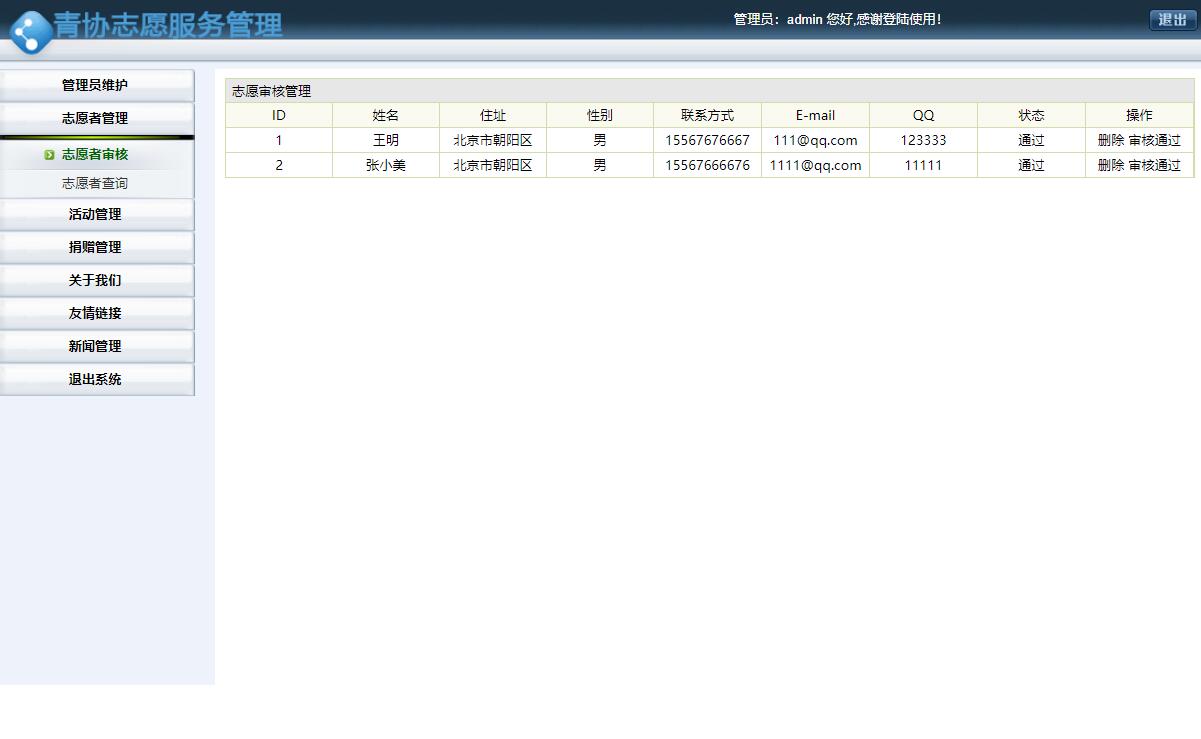Open the 友情链接 section

[95, 313]
